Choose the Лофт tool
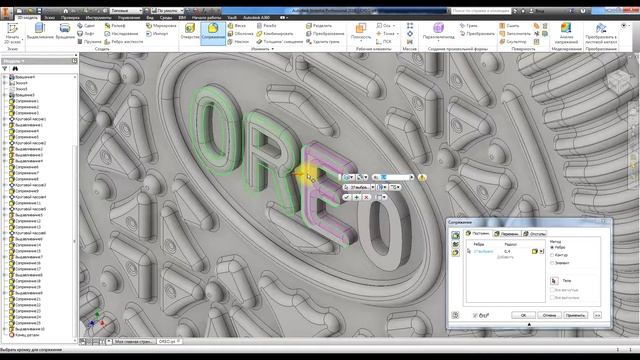This screenshot has width=640, height=360. tap(86, 33)
